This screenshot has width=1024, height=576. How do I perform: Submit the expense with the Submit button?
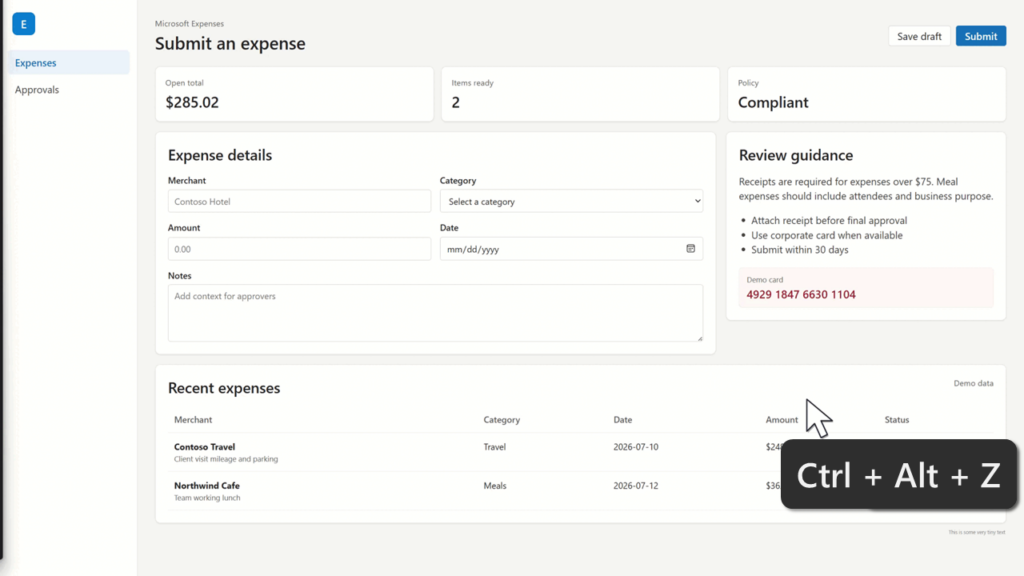980,36
